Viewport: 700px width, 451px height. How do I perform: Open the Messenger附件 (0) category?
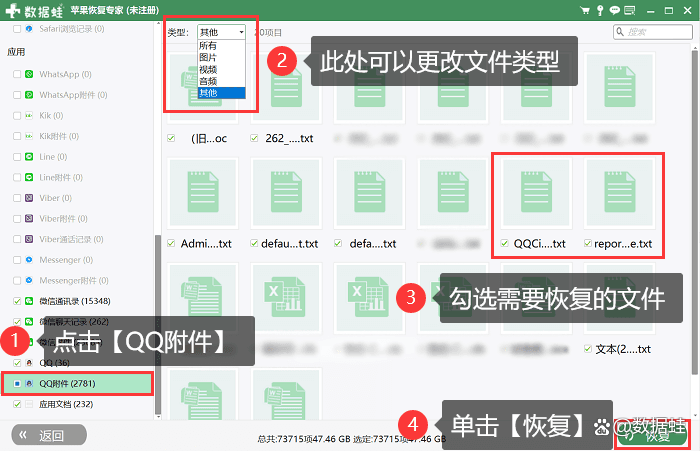(x=74, y=280)
